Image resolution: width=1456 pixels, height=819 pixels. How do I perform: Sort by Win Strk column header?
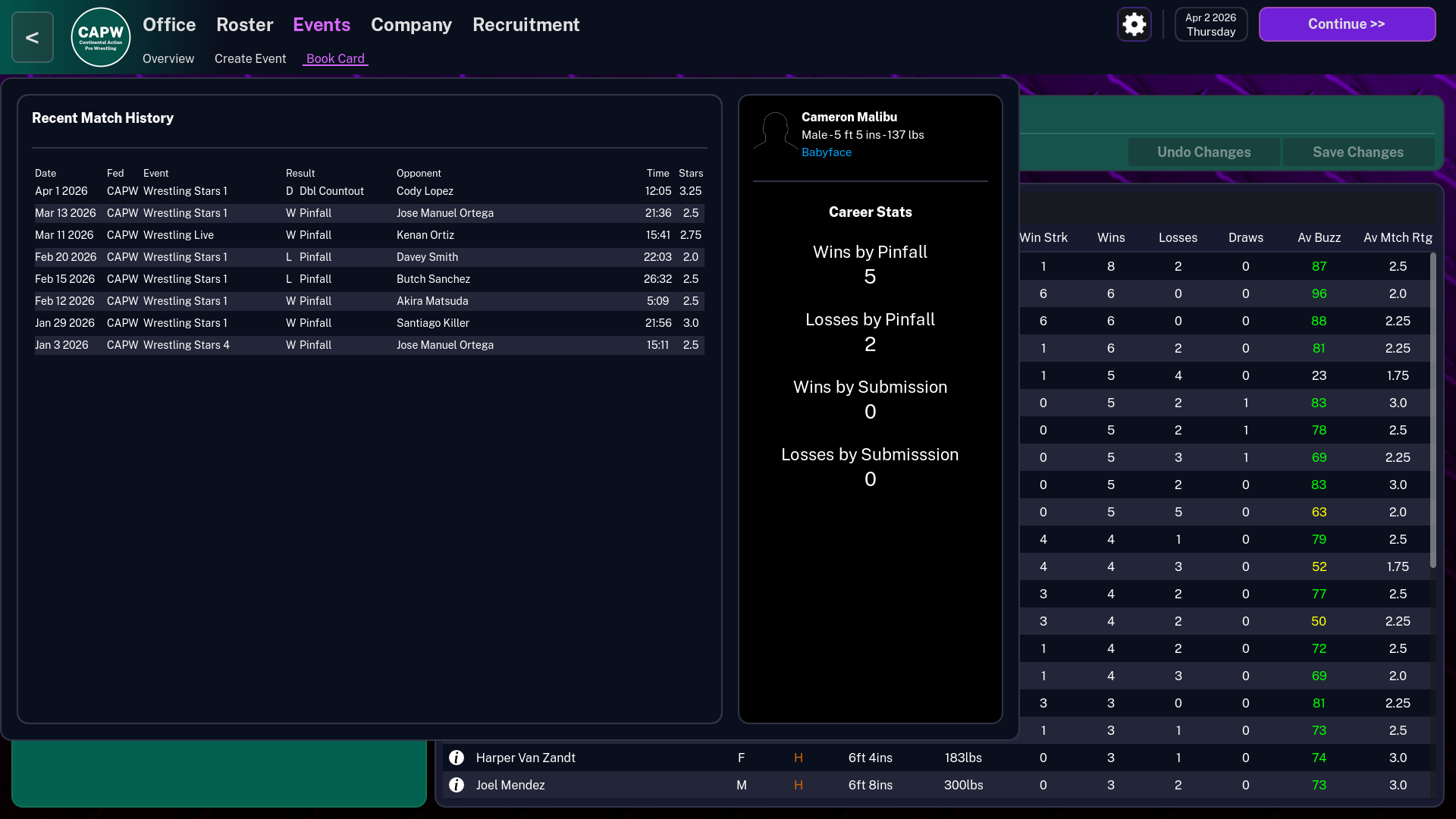[1043, 237]
